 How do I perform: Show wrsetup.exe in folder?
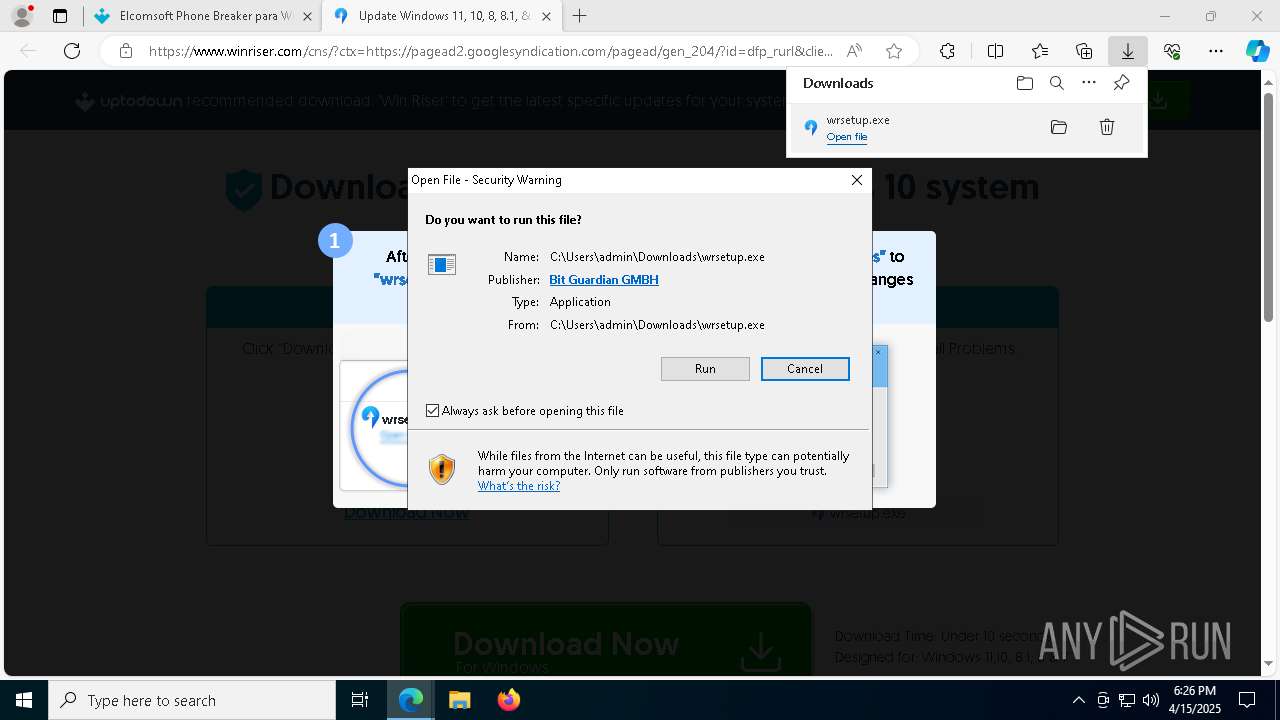tap(1059, 127)
